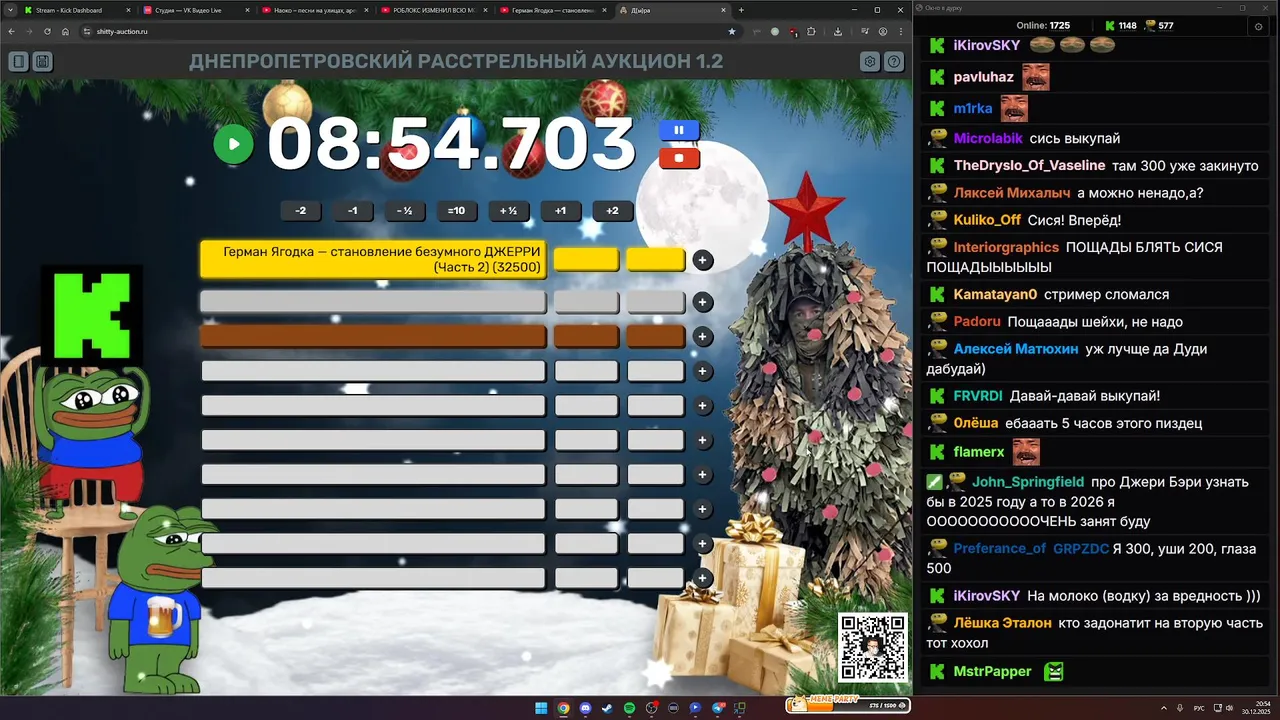Viewport: 1280px width, 720px height.
Task: Reload the shitty-auction.ru page
Action: click(x=47, y=31)
